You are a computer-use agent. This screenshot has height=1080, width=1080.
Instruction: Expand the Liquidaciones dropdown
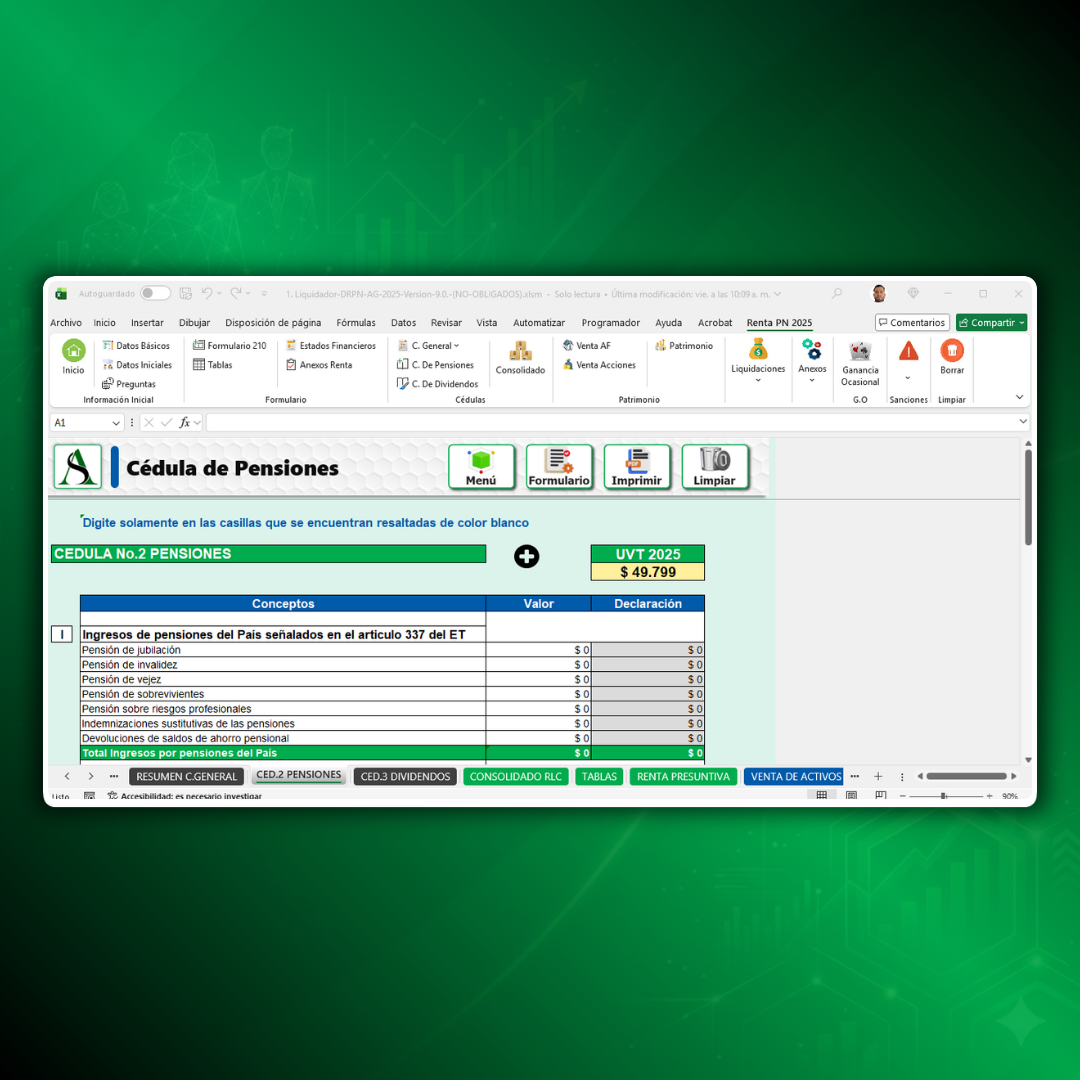[x=758, y=380]
